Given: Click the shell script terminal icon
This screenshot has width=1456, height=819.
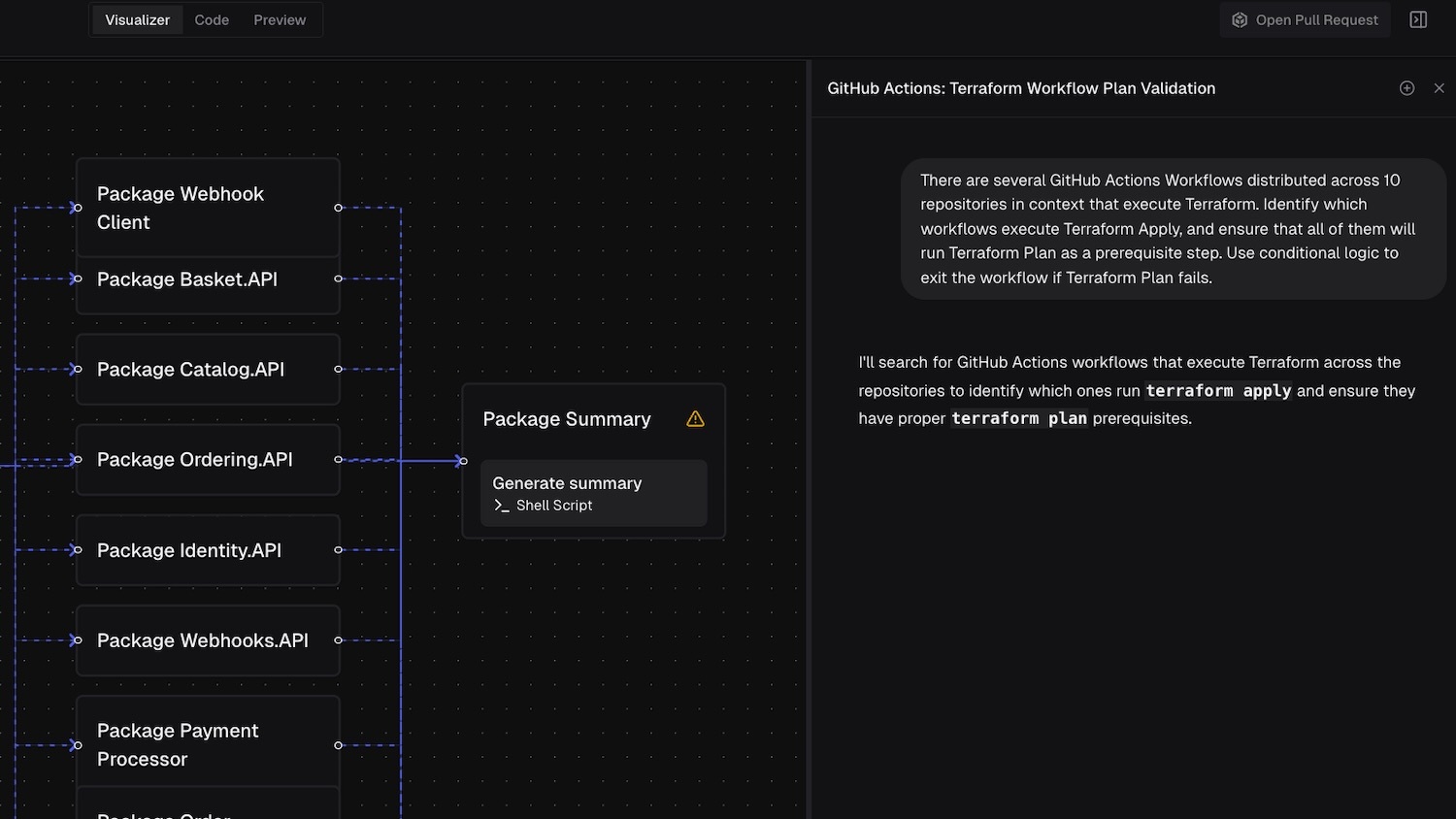Looking at the screenshot, I should 502,506.
